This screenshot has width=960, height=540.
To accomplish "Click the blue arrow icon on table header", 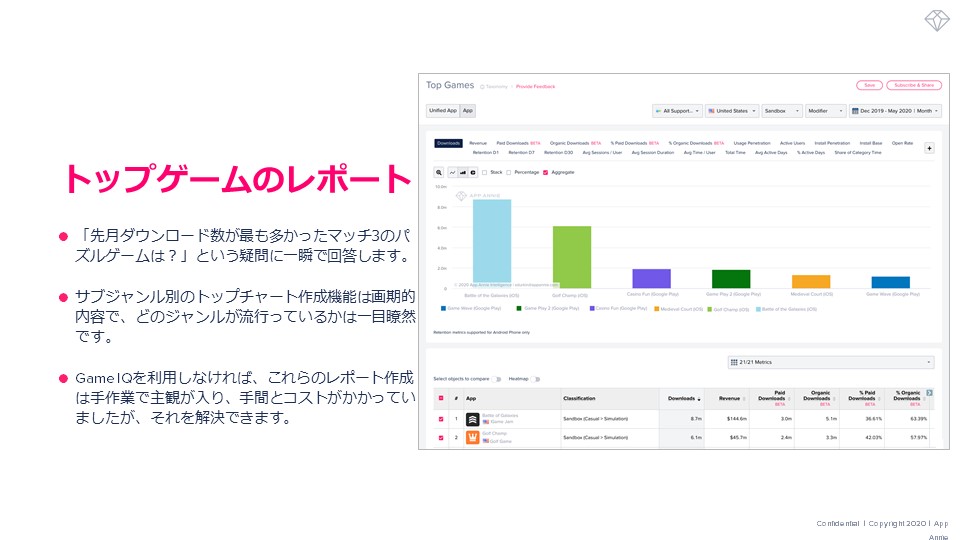I will (929, 393).
